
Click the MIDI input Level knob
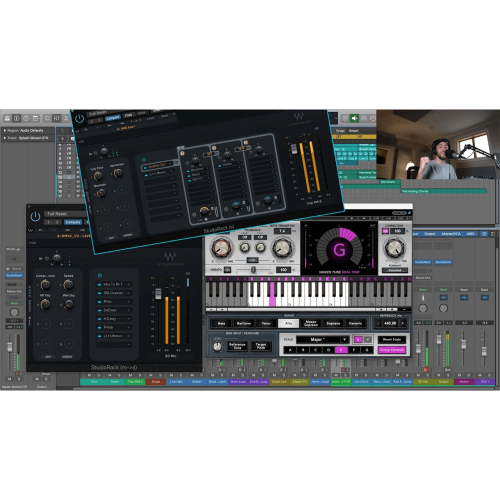click(217, 347)
